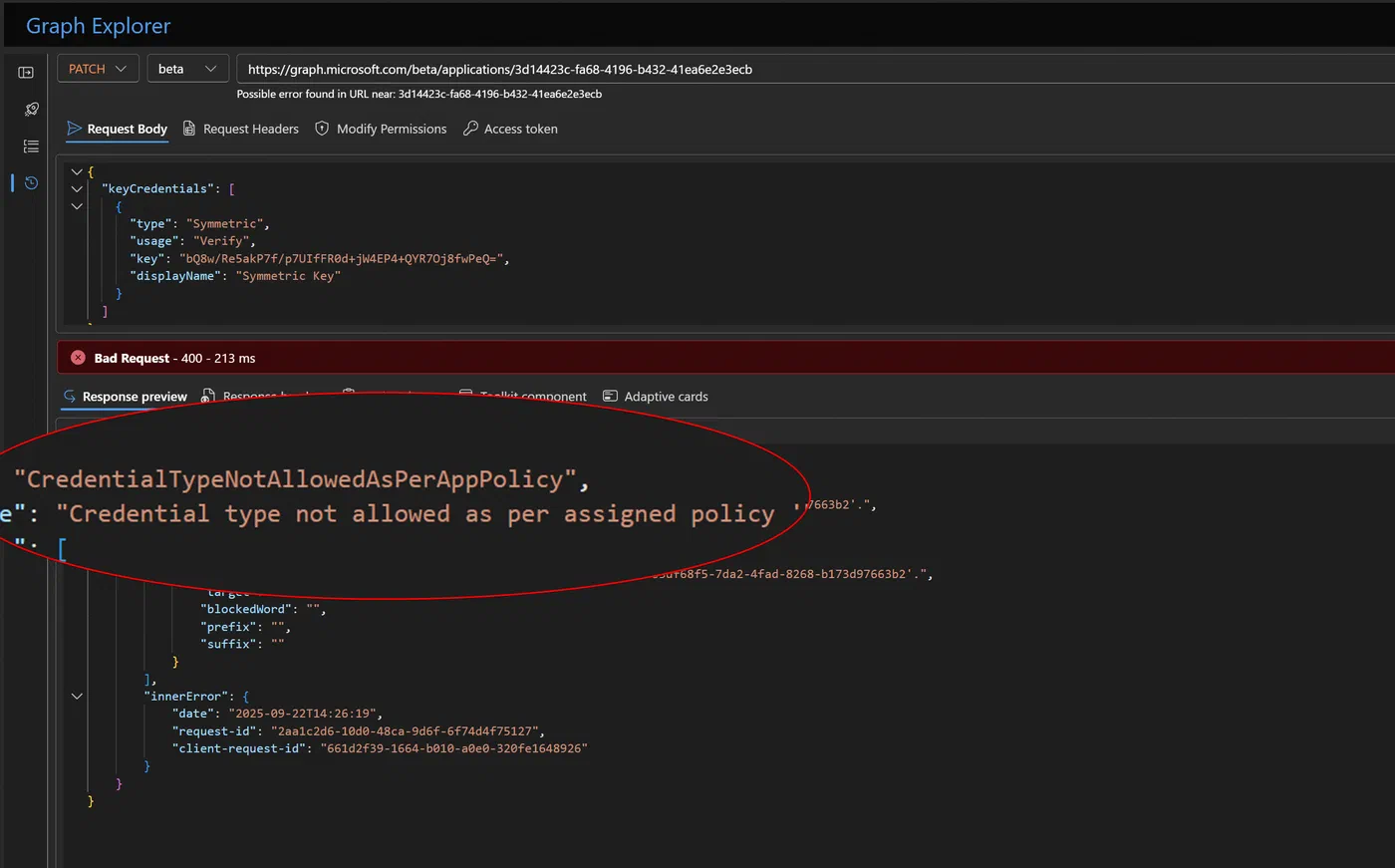Collapse the keyCredentials array fold arrow
The width and height of the screenshot is (1395, 868).
pyautogui.click(x=77, y=188)
